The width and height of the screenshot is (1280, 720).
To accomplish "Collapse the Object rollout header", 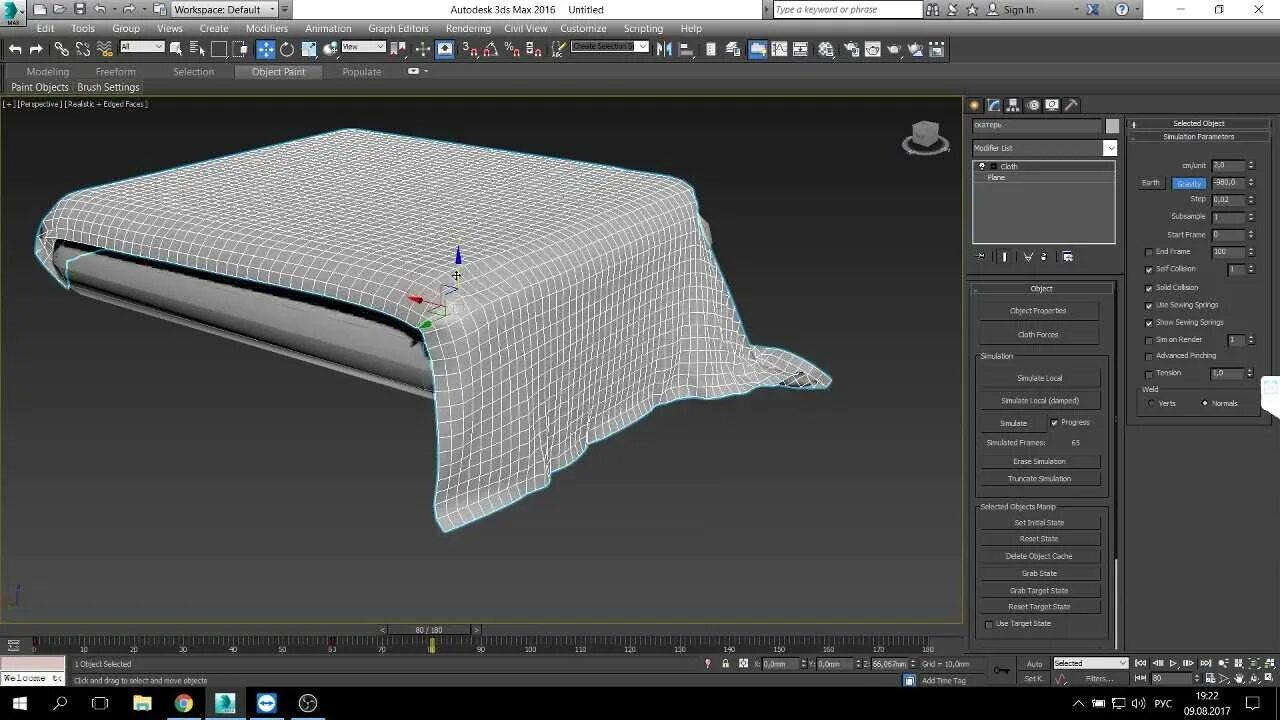I will coord(1041,288).
